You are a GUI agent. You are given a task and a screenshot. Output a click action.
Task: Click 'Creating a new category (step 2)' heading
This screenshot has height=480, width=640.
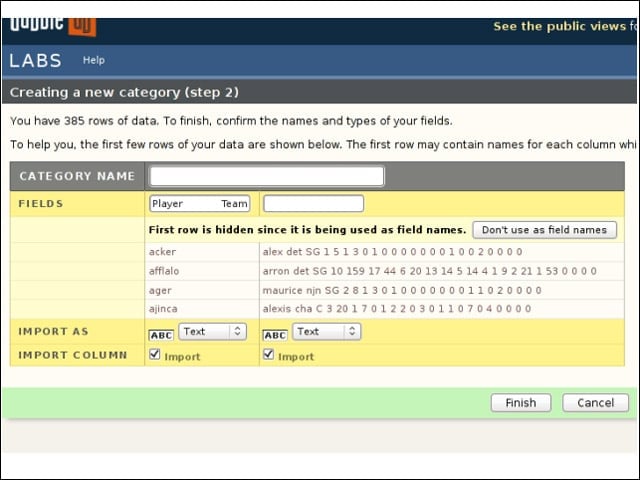click(x=124, y=92)
